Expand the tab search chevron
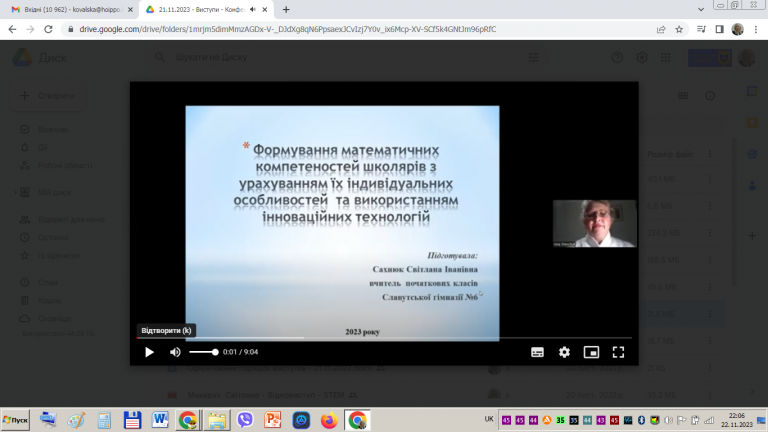768x432 pixels. click(701, 9)
